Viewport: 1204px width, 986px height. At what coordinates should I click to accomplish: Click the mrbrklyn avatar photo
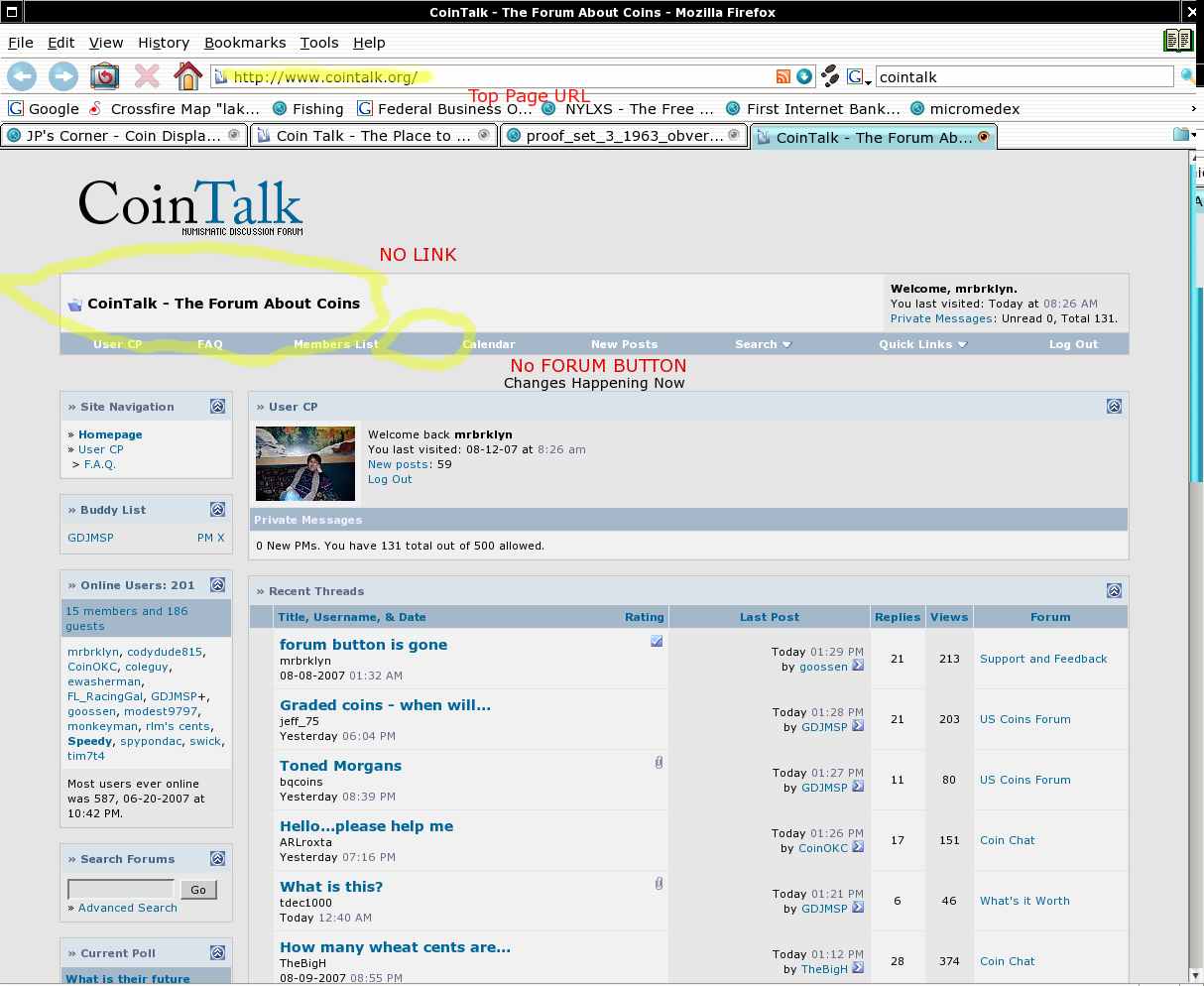[305, 463]
